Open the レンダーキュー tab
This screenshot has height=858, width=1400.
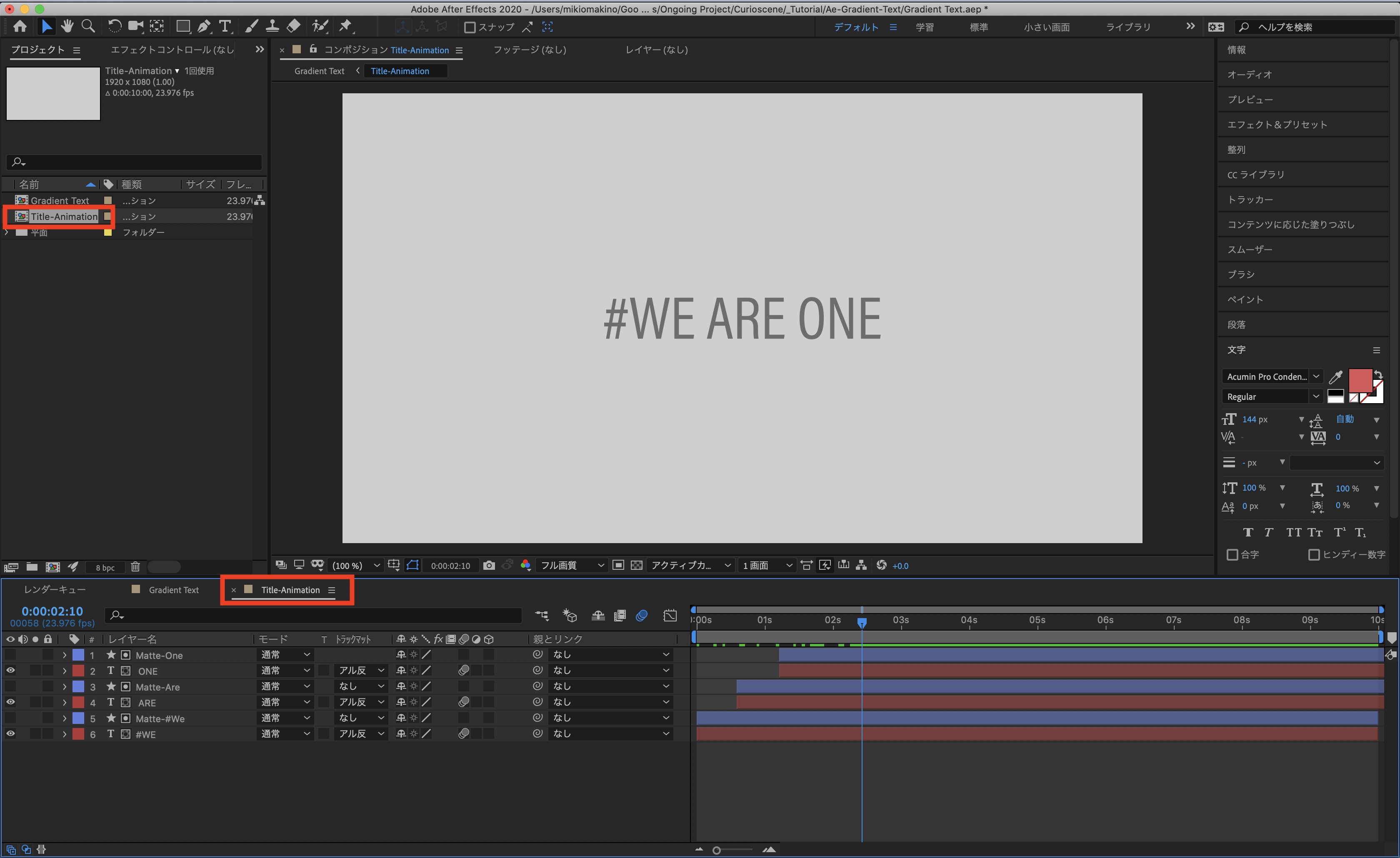coord(55,590)
